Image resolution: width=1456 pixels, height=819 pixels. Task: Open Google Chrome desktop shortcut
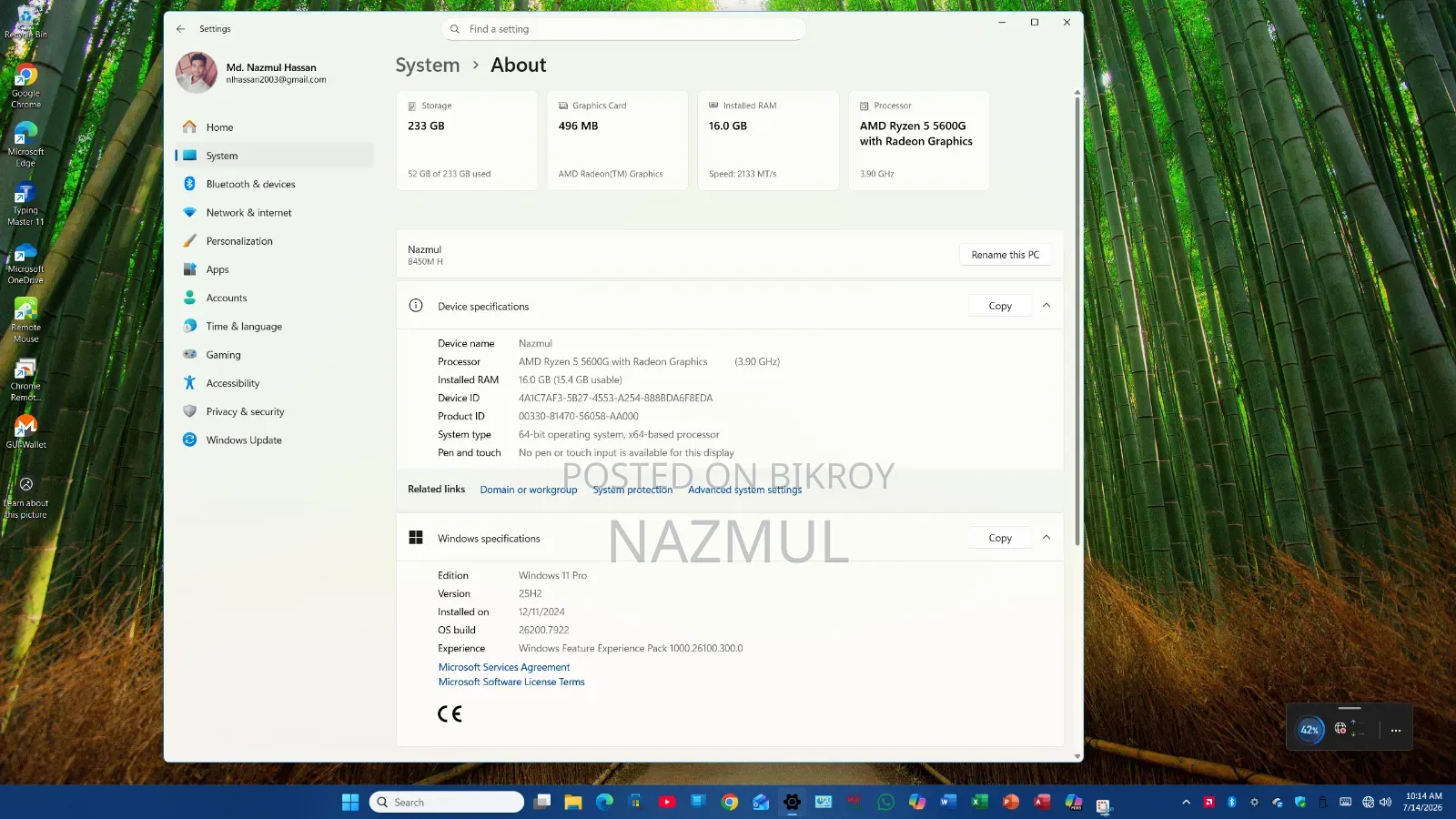coord(25,86)
